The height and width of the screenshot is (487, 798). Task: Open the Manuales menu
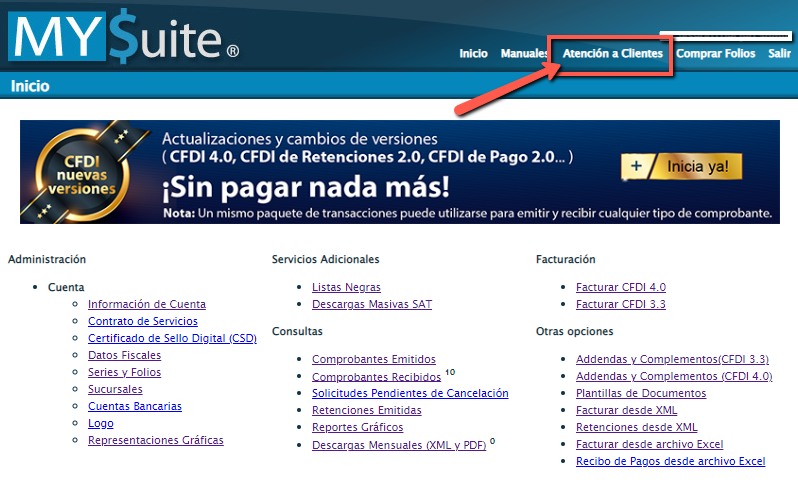pos(524,53)
